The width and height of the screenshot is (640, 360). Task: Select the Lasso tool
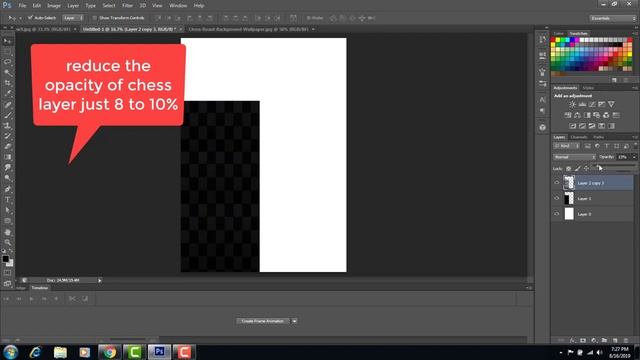[x=7, y=62]
